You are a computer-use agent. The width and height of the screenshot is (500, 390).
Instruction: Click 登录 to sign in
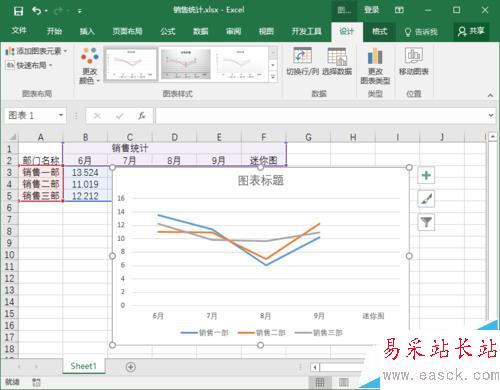point(371,10)
